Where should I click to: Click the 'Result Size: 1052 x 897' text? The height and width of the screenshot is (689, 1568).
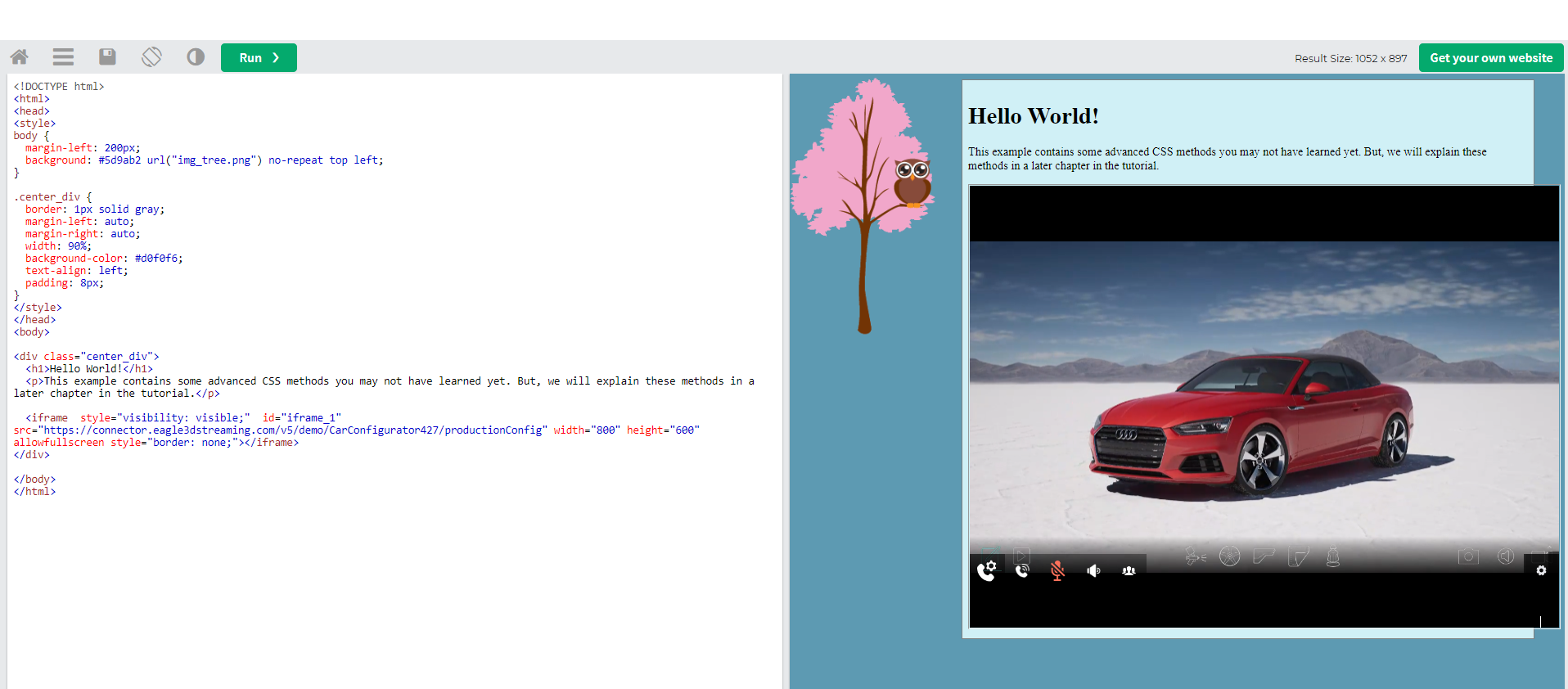(1350, 58)
